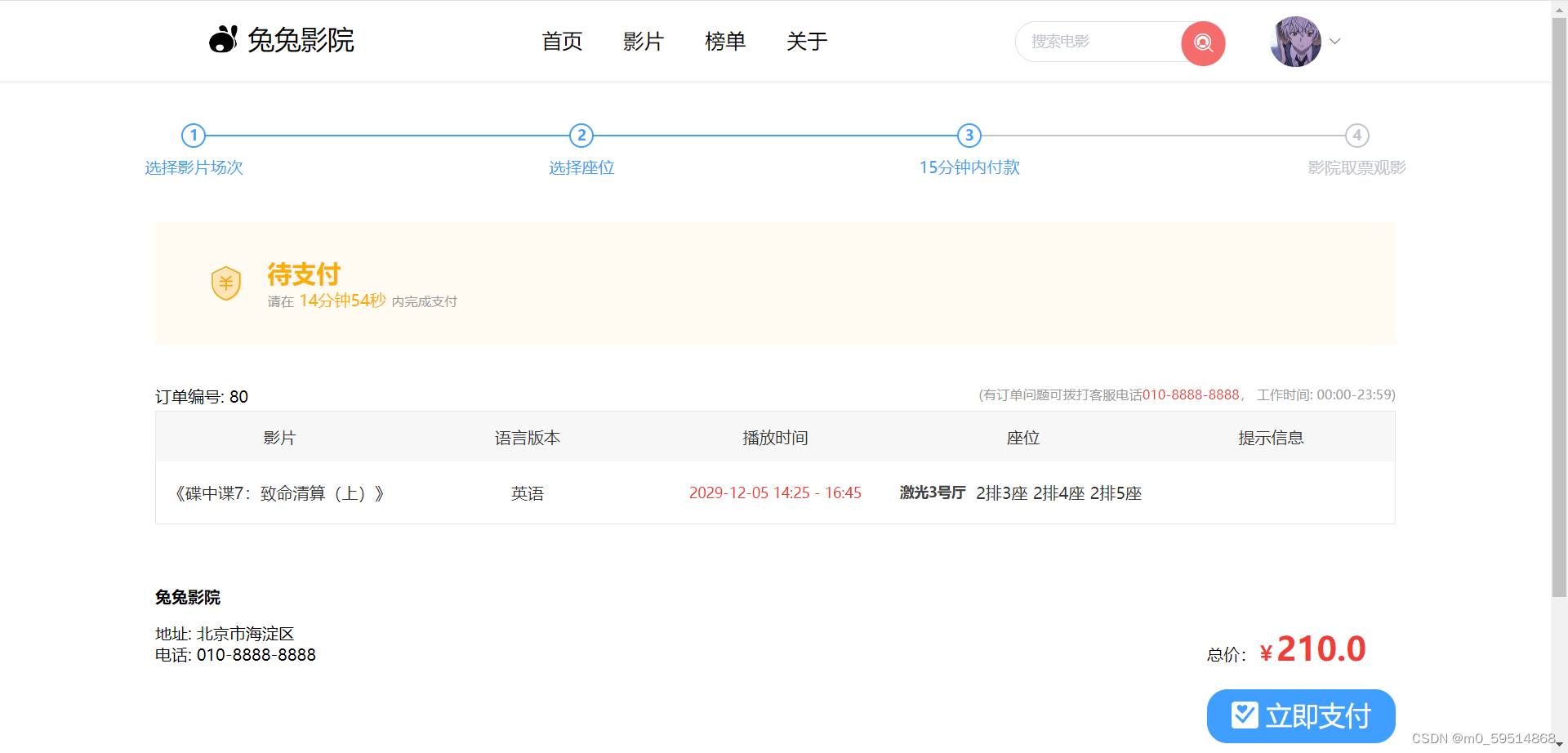
Task: Click the search magnifier icon
Action: click(1201, 42)
